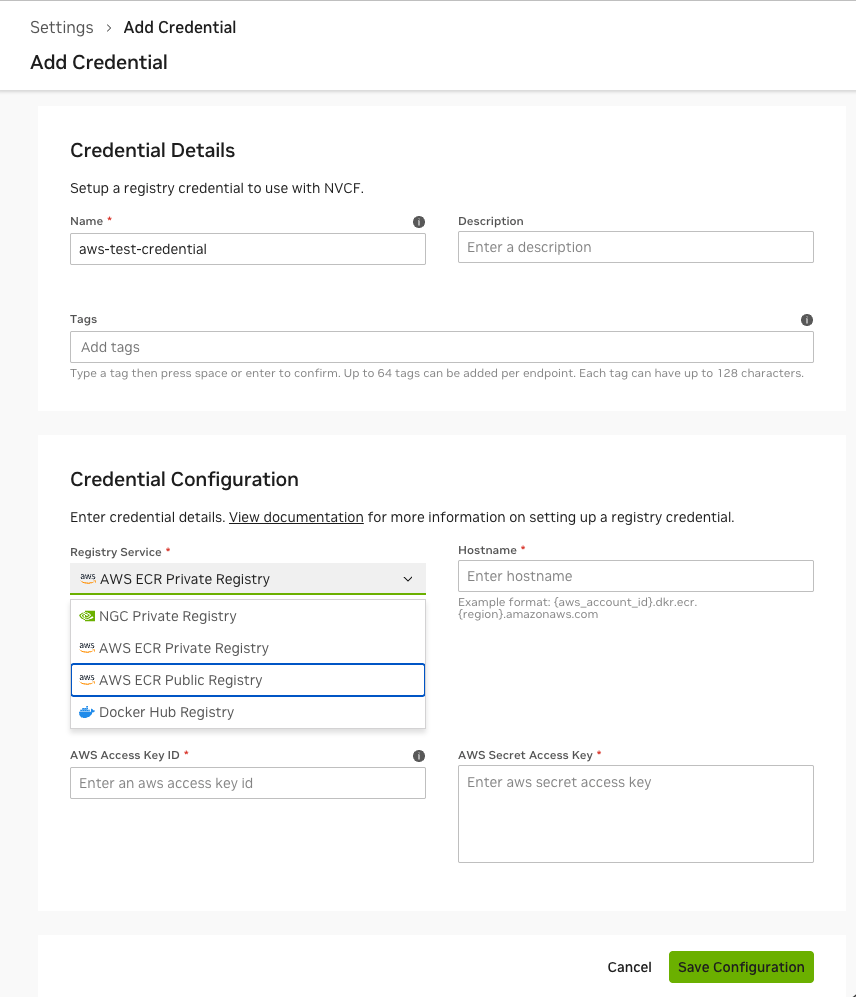This screenshot has height=997, width=856.
Task: Open the Registry Service dropdown chevron
Action: [408, 579]
